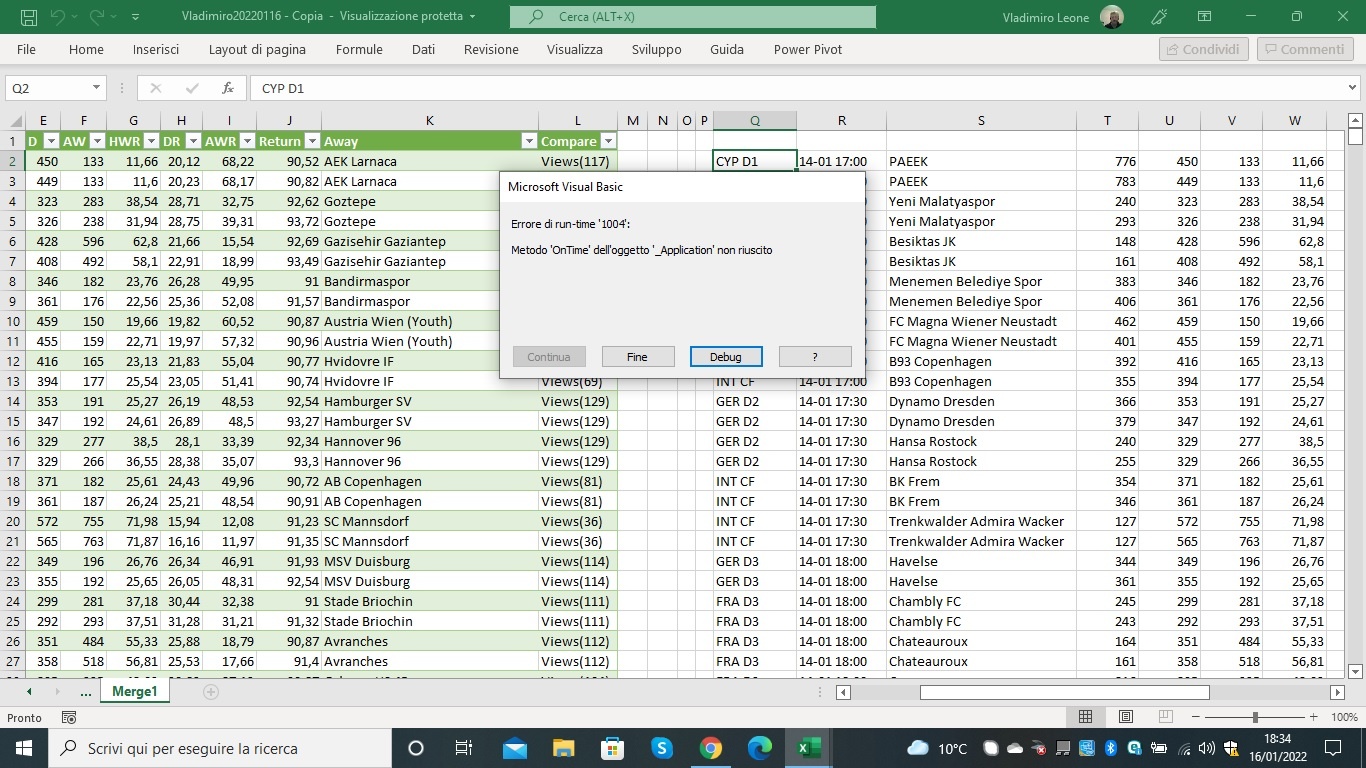Click the formula bar Cancel X icon

tap(155, 88)
